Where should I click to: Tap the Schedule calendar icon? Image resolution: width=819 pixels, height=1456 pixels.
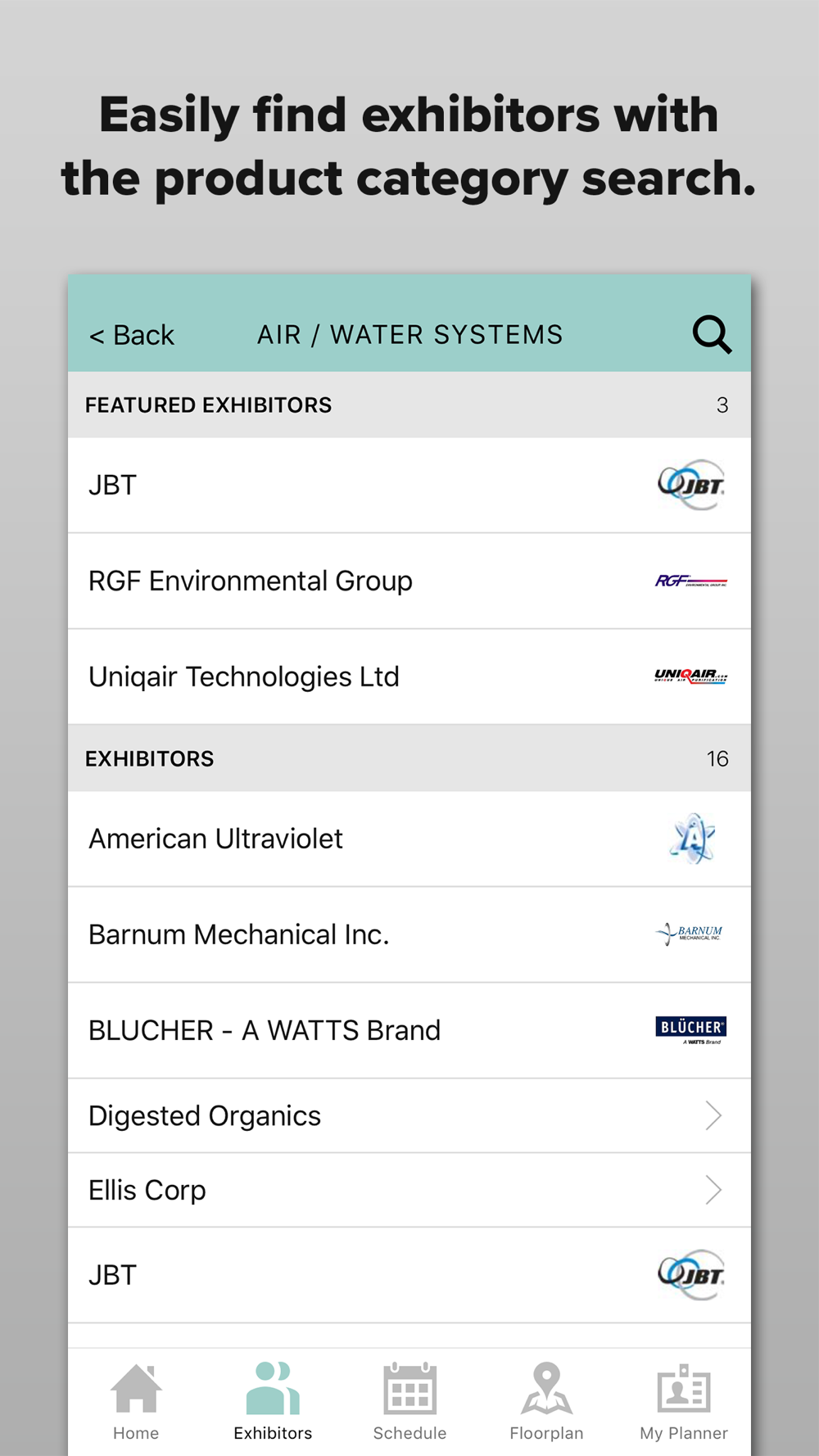click(410, 1389)
